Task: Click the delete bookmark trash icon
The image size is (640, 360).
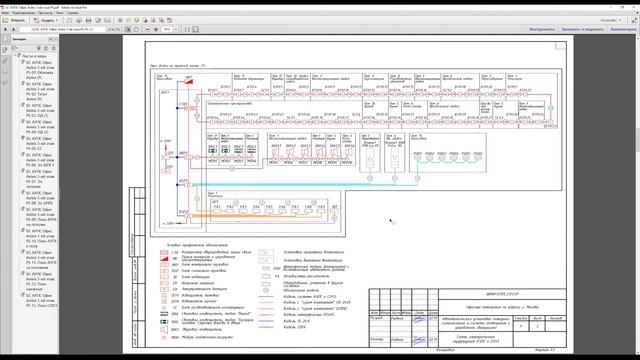Action: click(39, 48)
